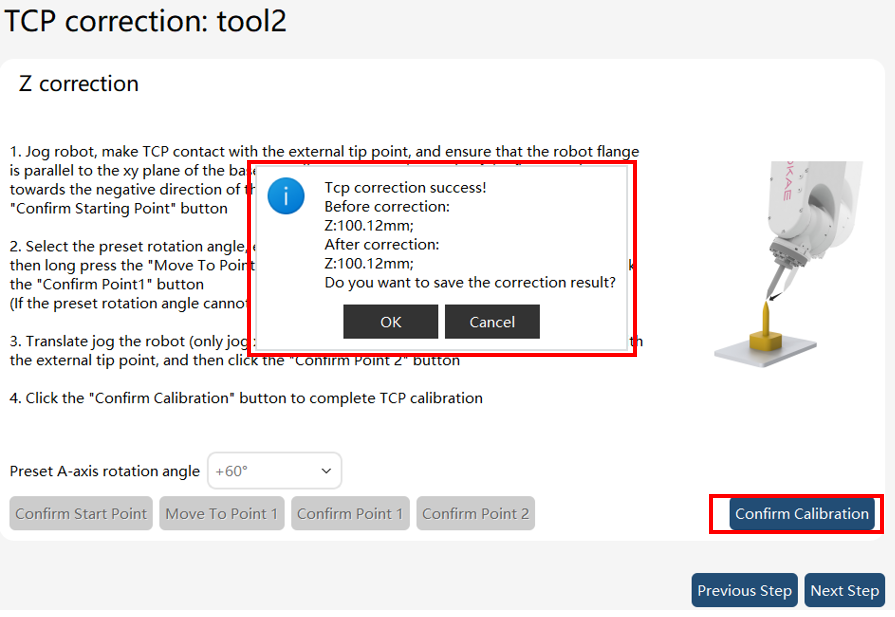The width and height of the screenshot is (895, 617).
Task: Click step 4 Confirm Calibration instruction text
Action: (x=246, y=398)
